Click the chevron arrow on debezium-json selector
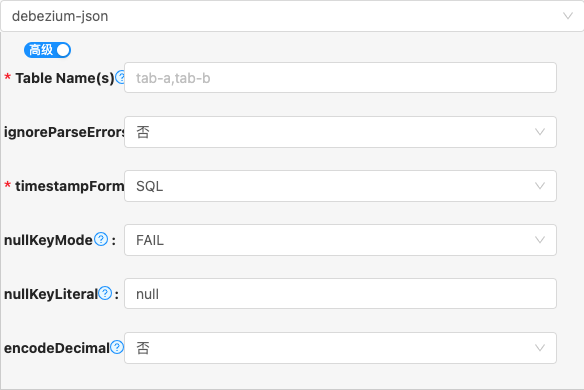Screen dimensions: 584x390 tap(568, 16)
